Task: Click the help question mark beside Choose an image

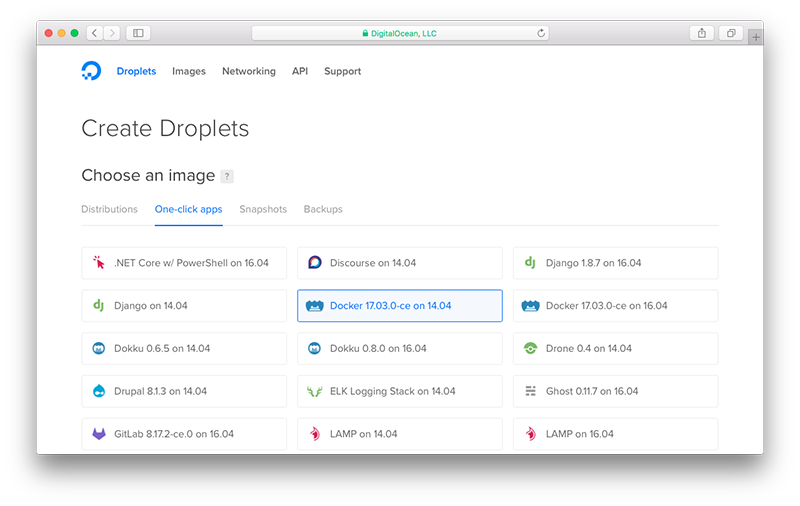Action: tap(227, 176)
